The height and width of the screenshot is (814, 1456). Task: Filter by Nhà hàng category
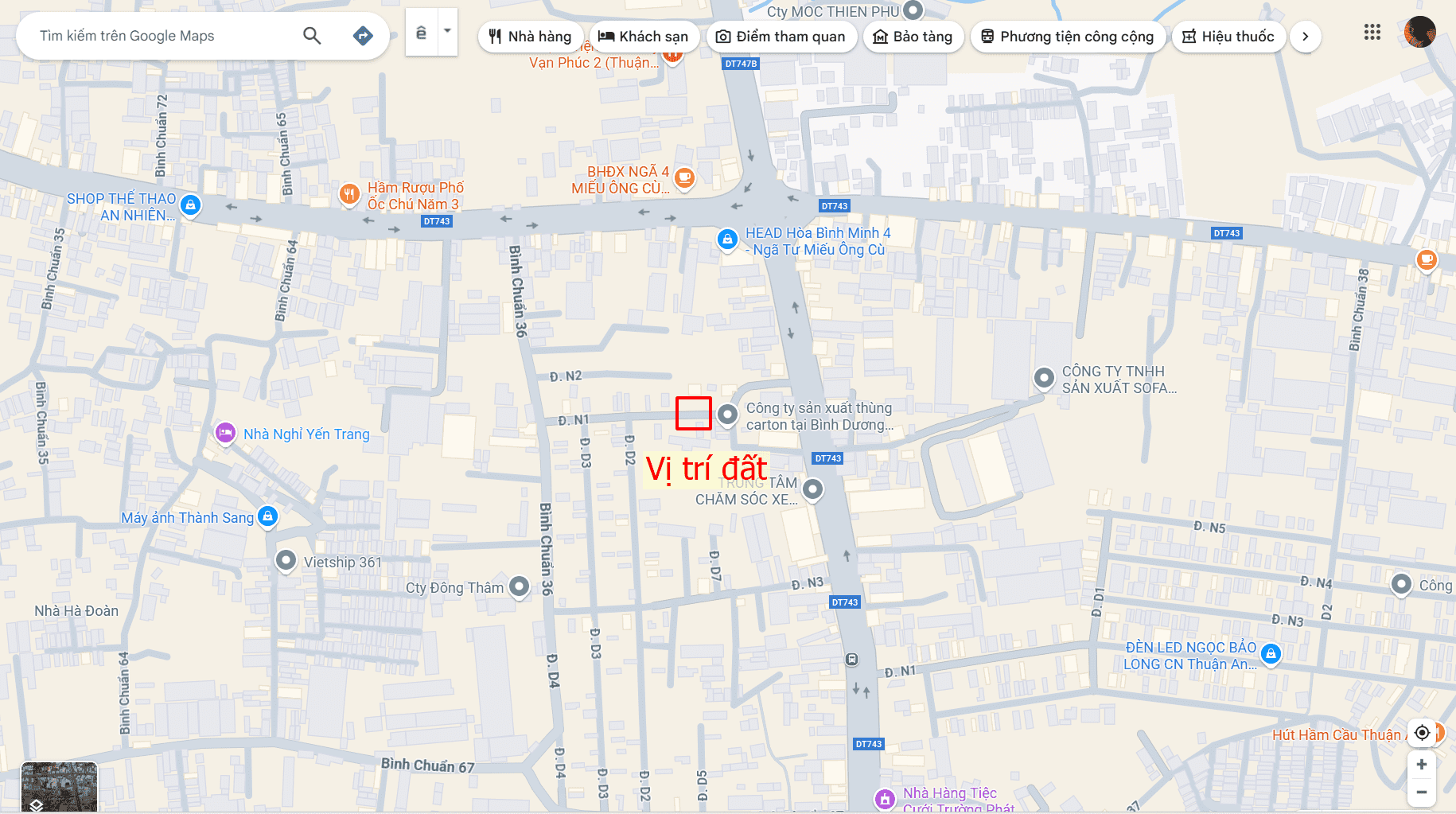530,37
